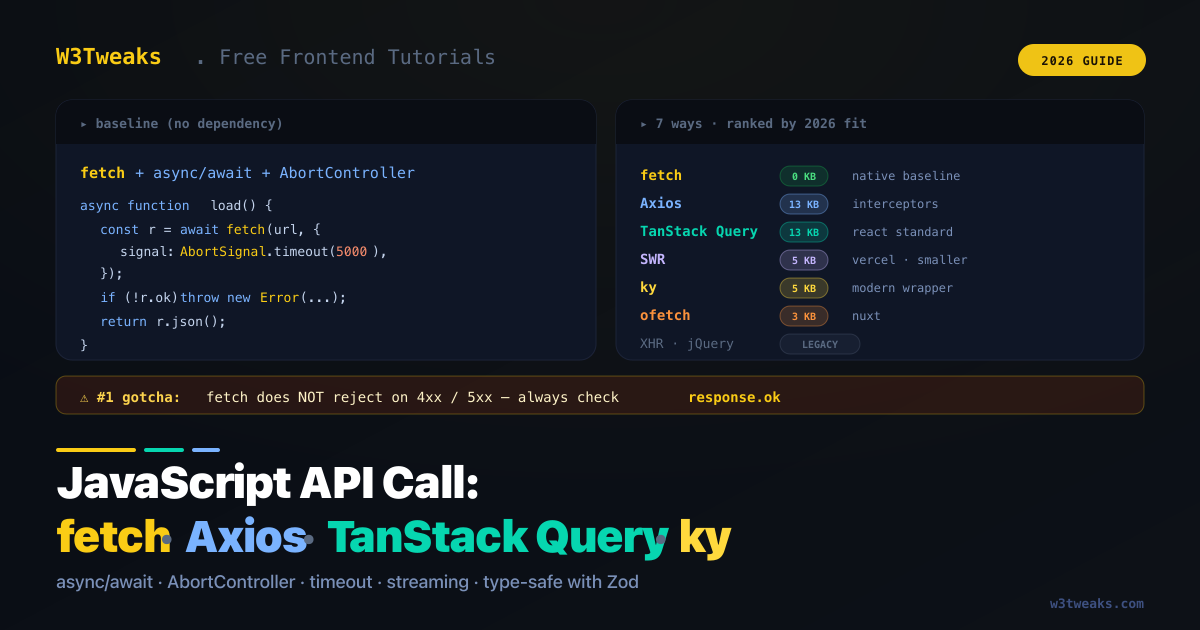Click the blue 'Axios' headline word

[246, 537]
